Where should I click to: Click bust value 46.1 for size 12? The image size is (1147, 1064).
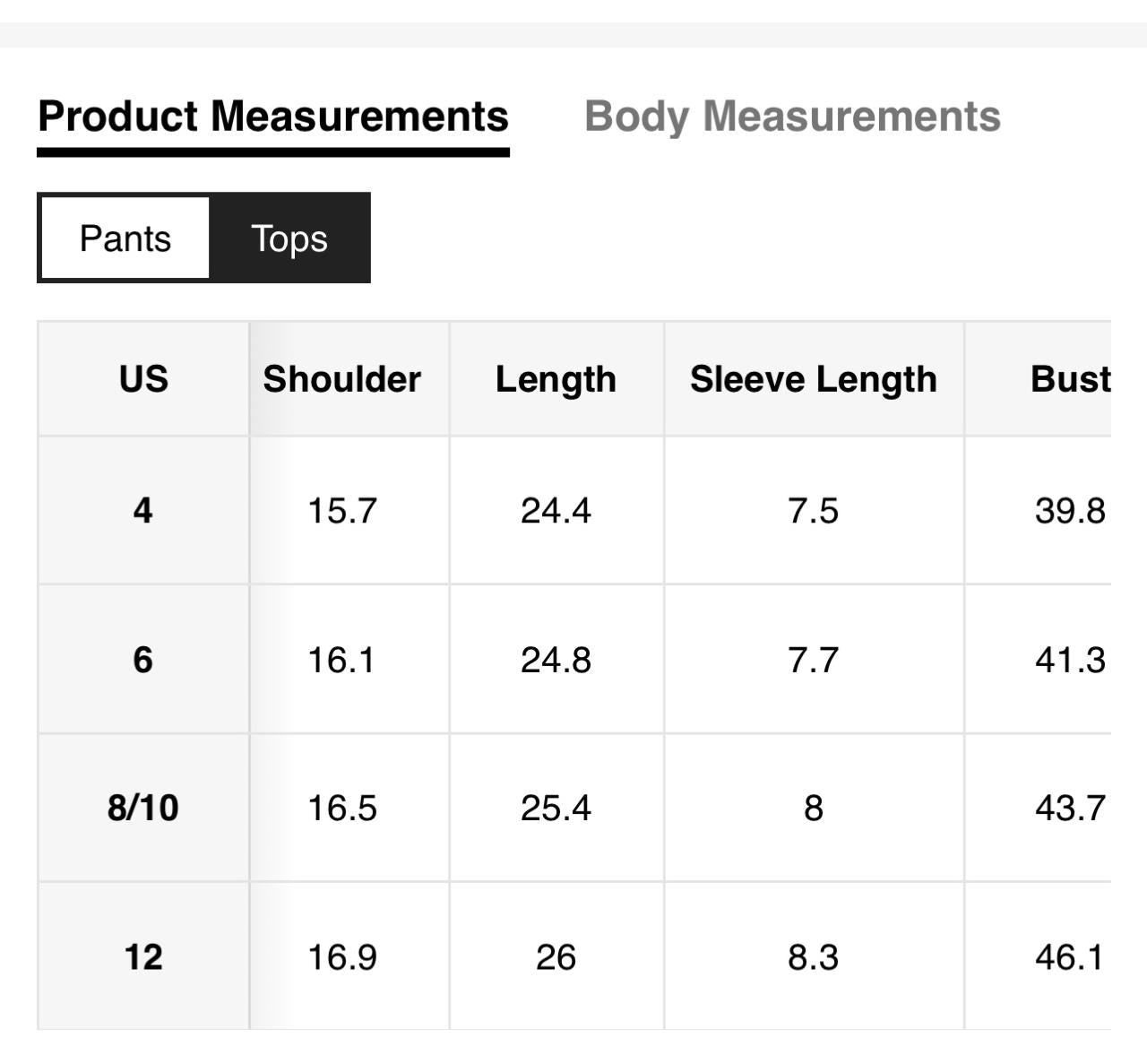(x=1070, y=957)
